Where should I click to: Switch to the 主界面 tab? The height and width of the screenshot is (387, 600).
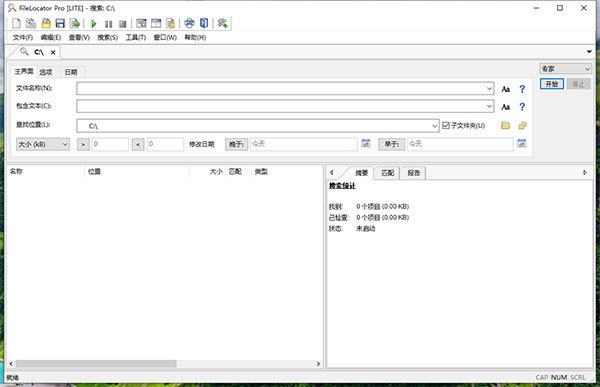(24, 71)
